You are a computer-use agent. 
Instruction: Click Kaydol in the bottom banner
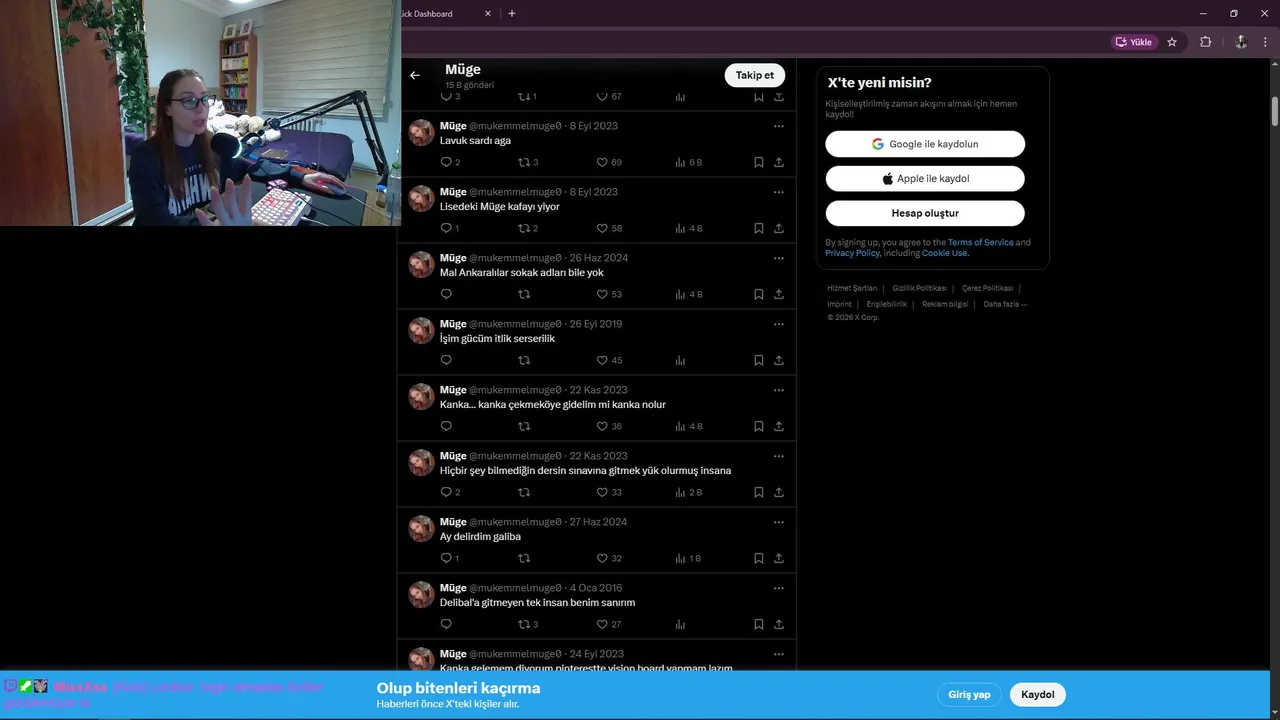[1038, 694]
